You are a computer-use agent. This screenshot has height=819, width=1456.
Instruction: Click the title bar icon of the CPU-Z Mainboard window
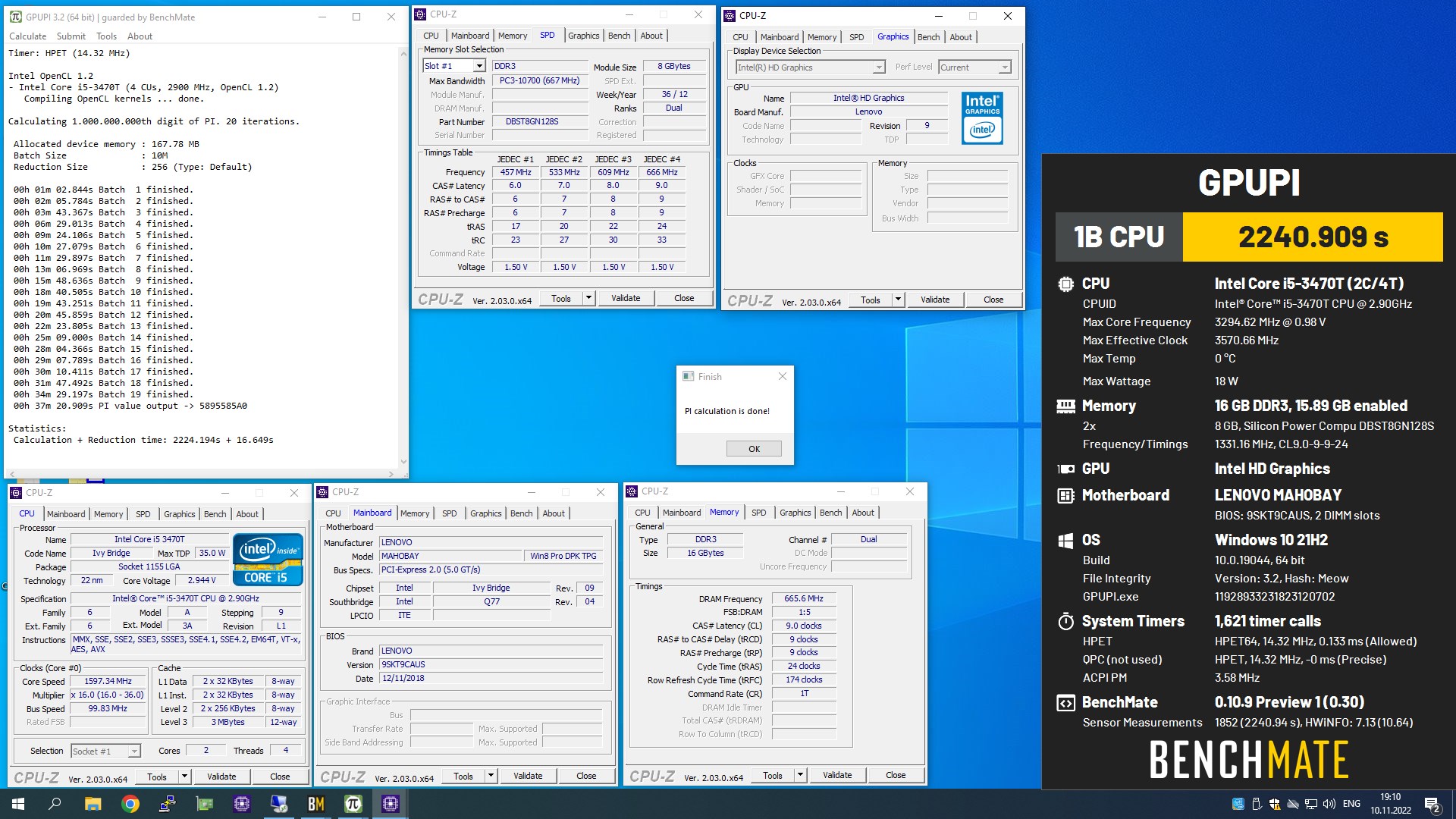(322, 492)
